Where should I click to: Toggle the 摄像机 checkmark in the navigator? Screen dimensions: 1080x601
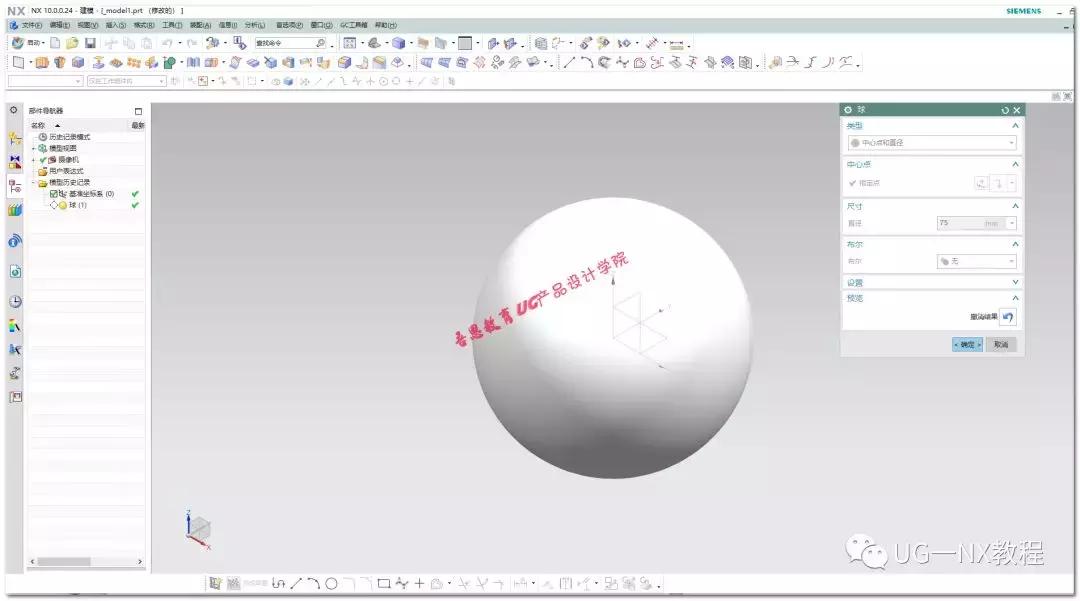coord(42,161)
